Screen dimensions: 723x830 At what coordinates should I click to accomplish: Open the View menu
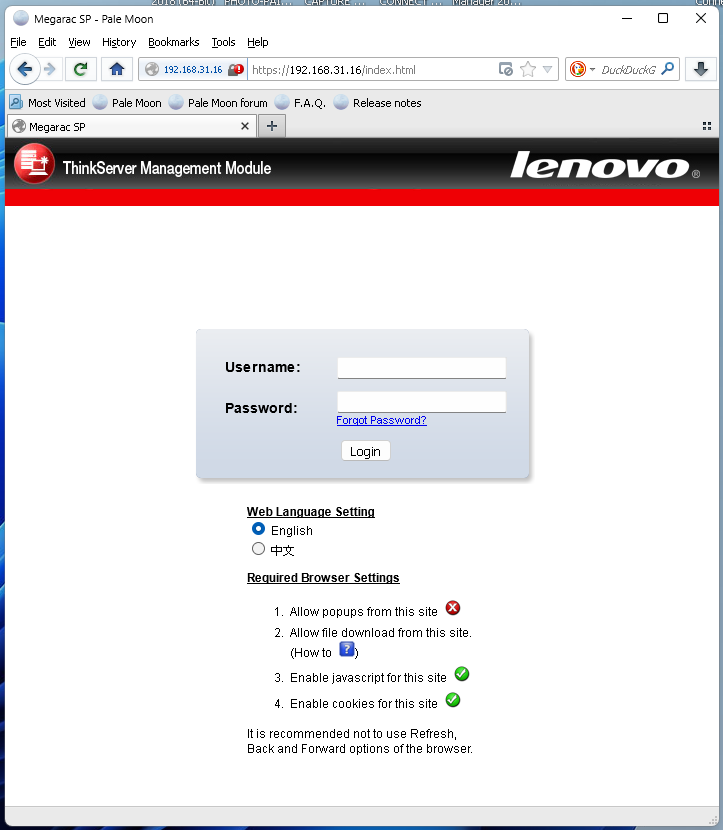(x=79, y=42)
